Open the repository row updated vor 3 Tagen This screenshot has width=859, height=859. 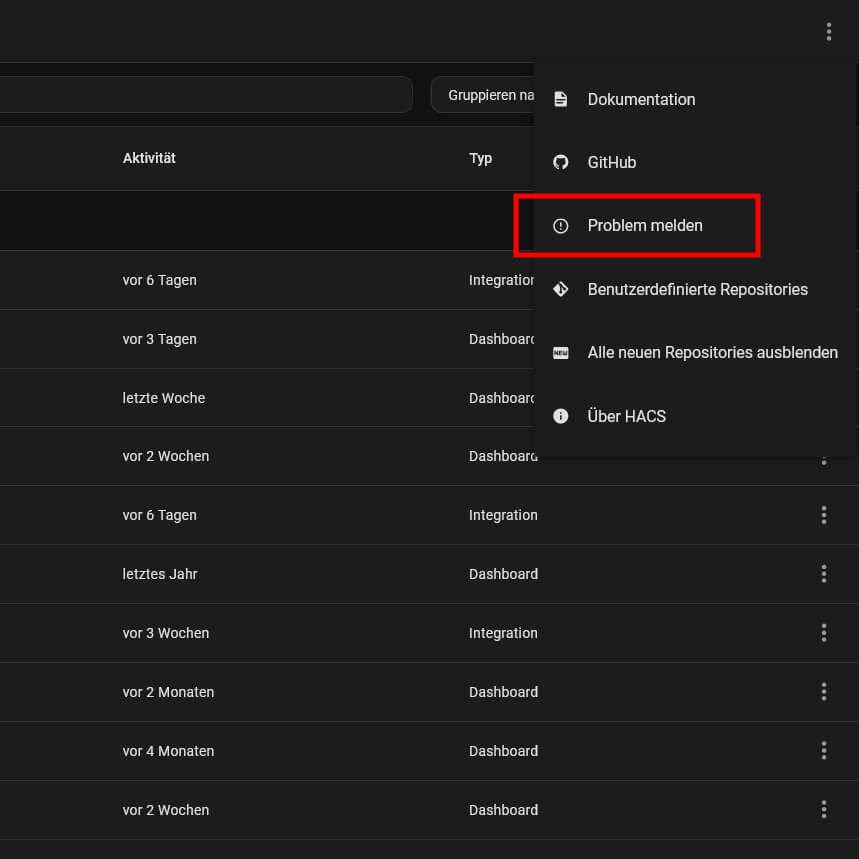click(x=160, y=339)
